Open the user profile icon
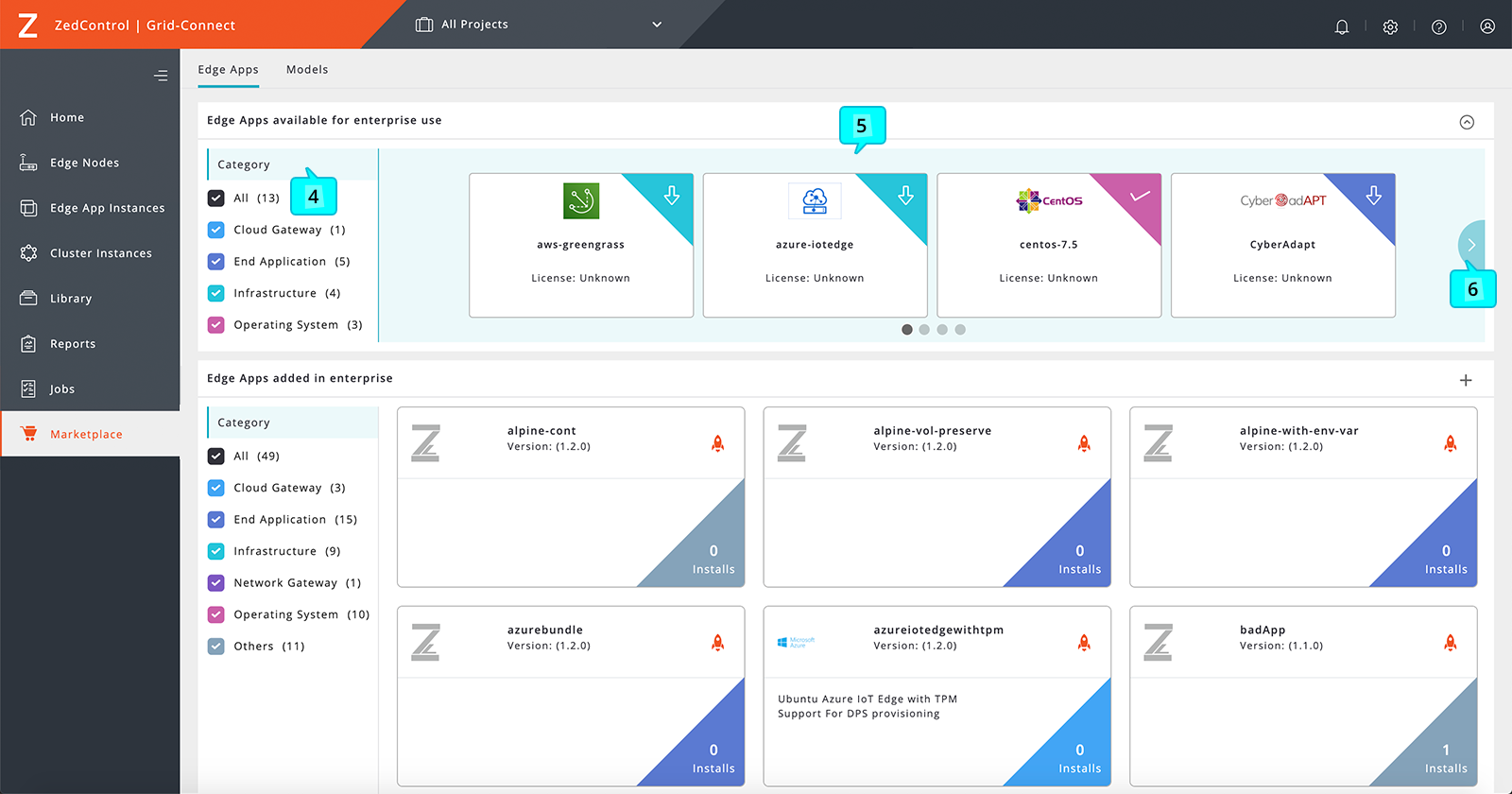1512x794 pixels. click(x=1487, y=26)
